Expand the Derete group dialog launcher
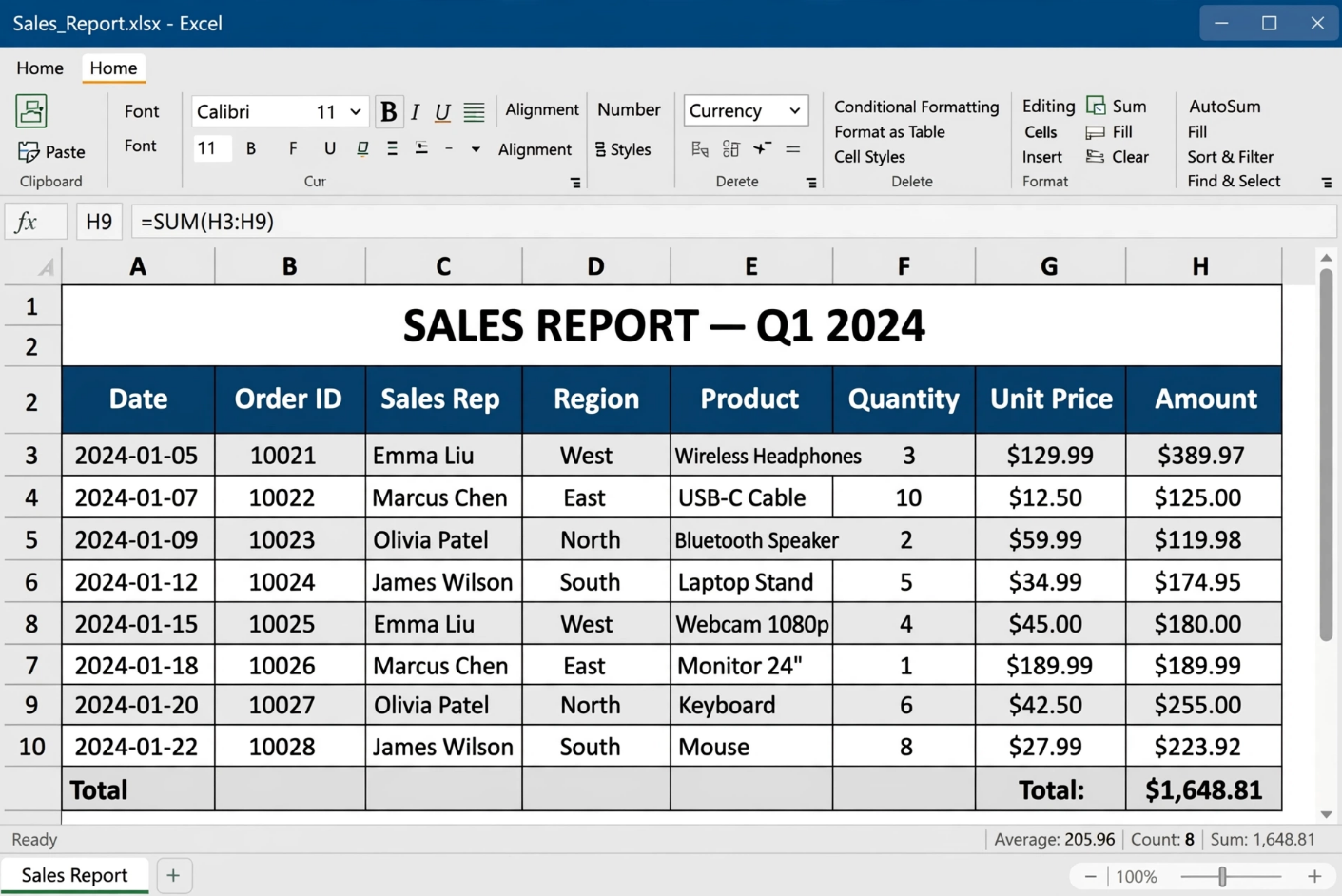The image size is (1342, 896). [x=811, y=183]
